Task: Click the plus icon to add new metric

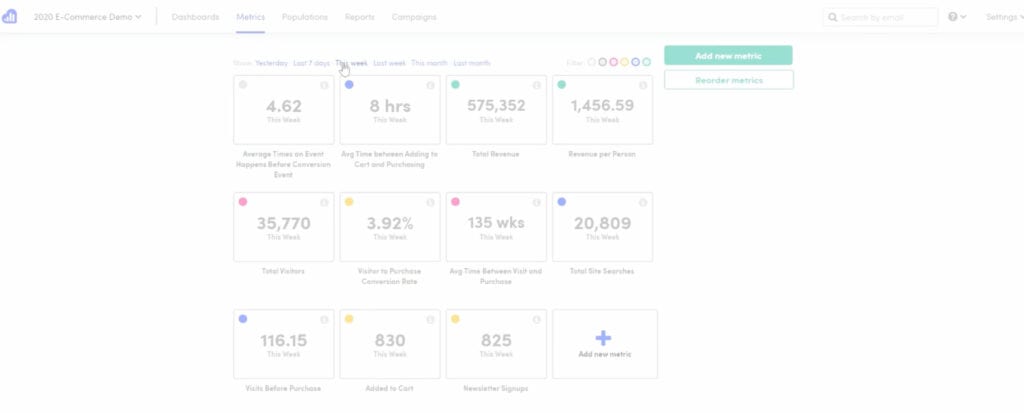Action: point(604,338)
